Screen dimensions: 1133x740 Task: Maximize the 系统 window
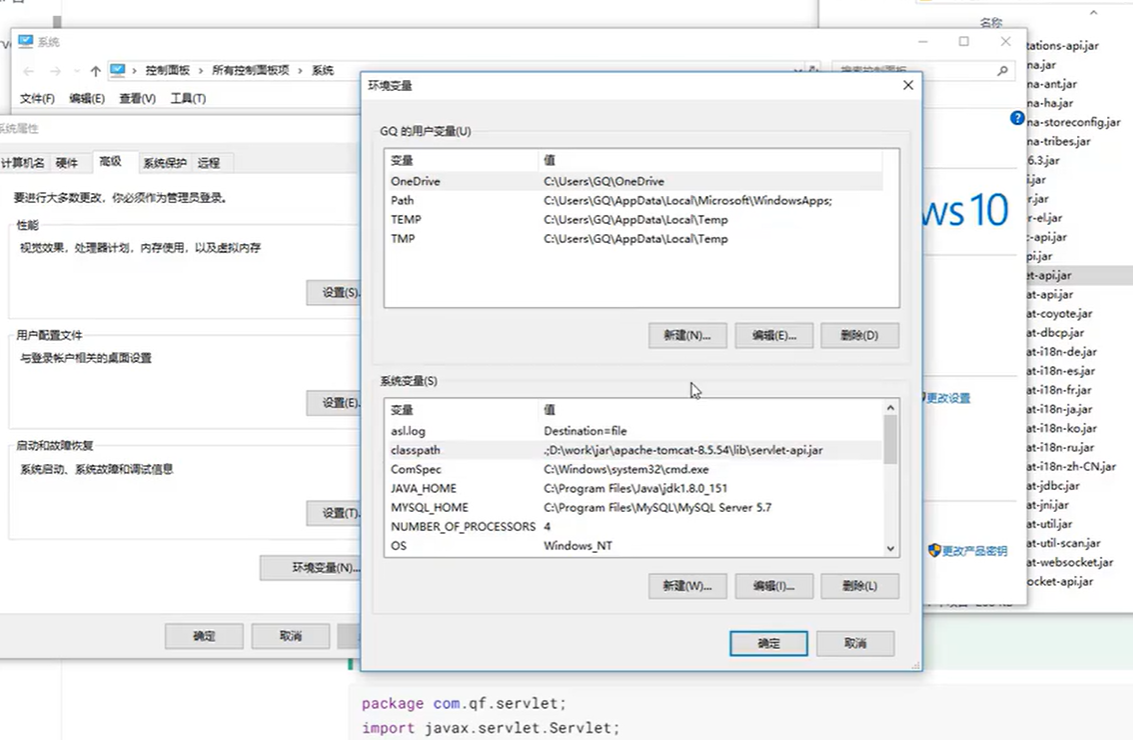pyautogui.click(x=963, y=42)
